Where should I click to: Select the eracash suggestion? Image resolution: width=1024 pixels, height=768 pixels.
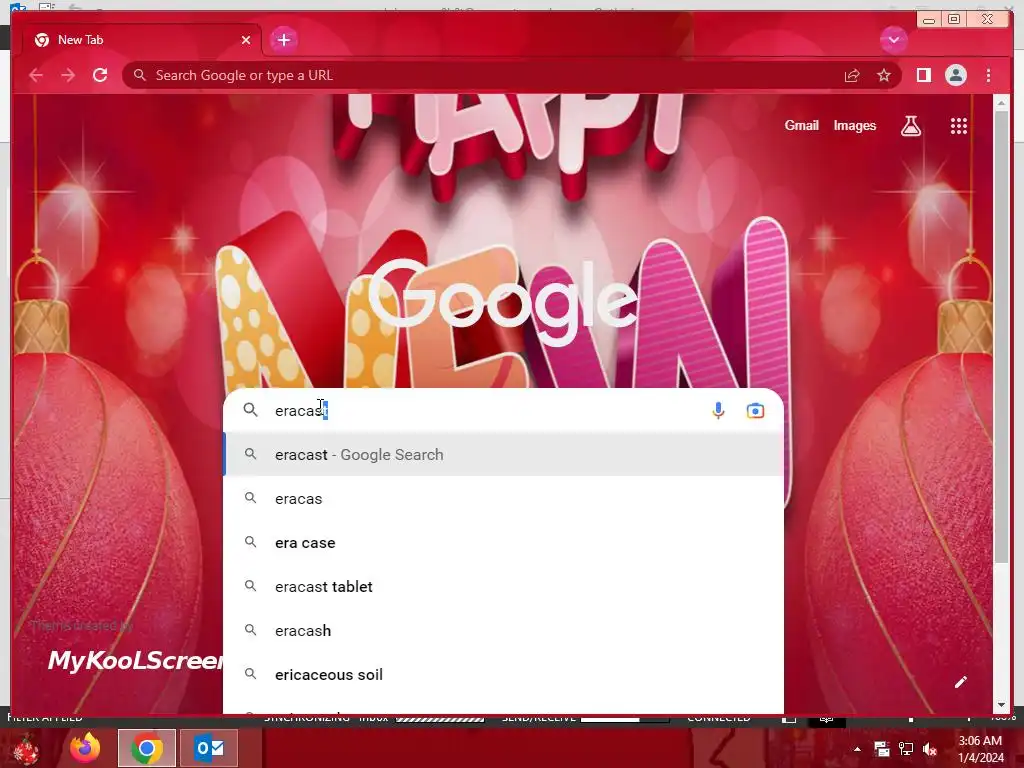click(504, 631)
